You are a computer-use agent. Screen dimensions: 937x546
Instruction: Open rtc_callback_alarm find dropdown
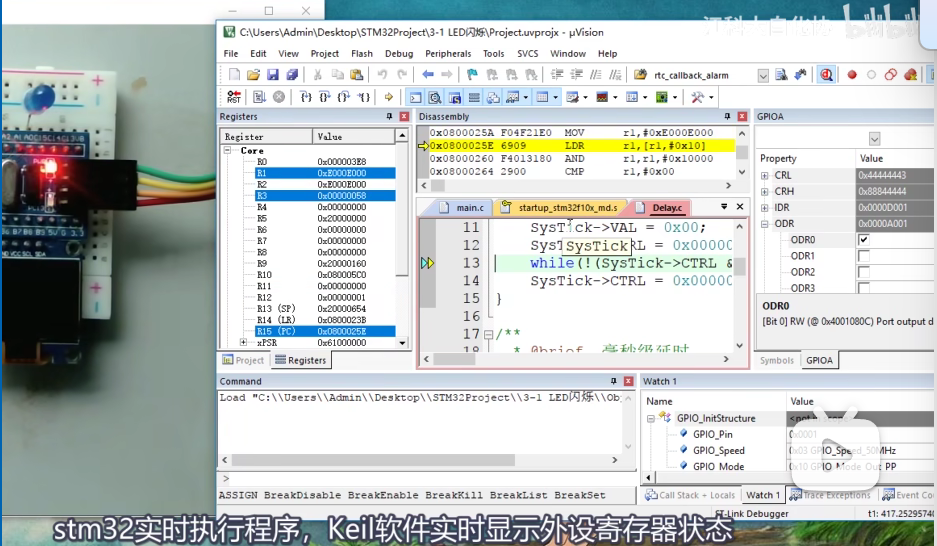(x=763, y=75)
